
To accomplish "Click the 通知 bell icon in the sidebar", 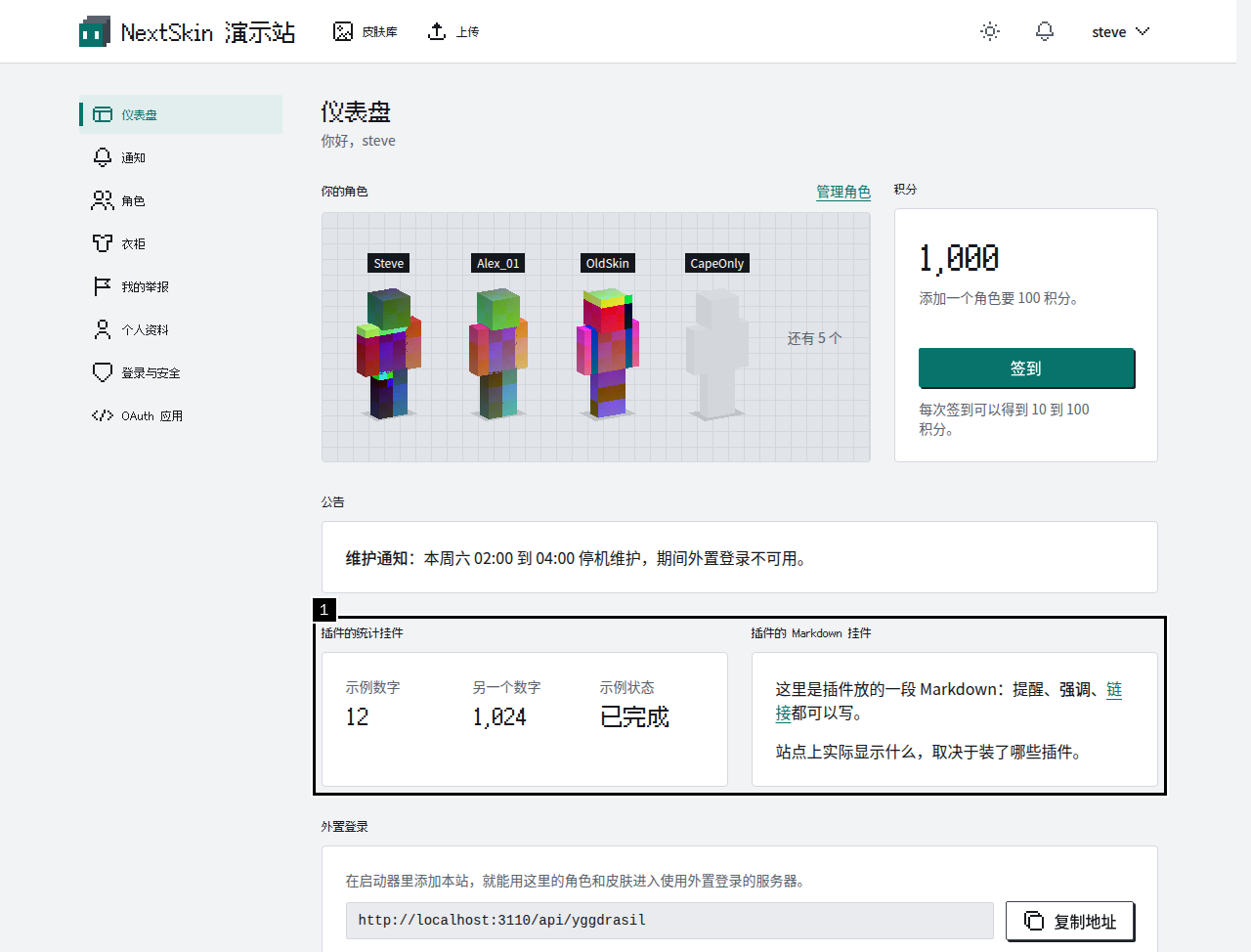I will pos(103,157).
